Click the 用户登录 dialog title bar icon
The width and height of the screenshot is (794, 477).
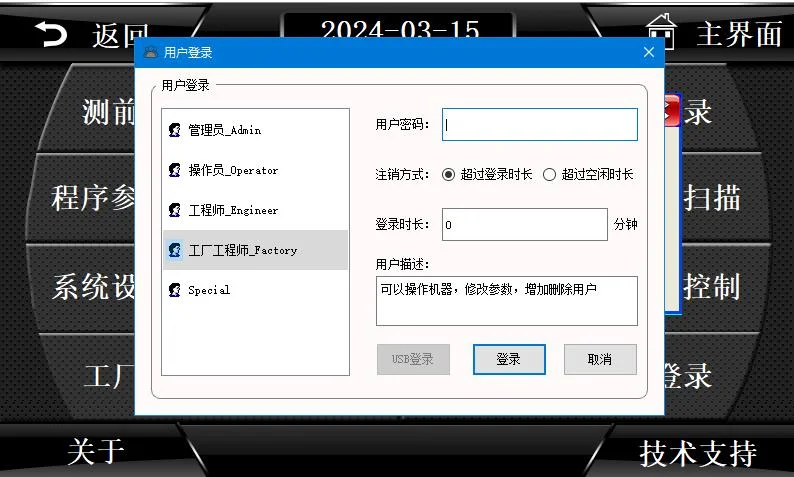[x=151, y=52]
